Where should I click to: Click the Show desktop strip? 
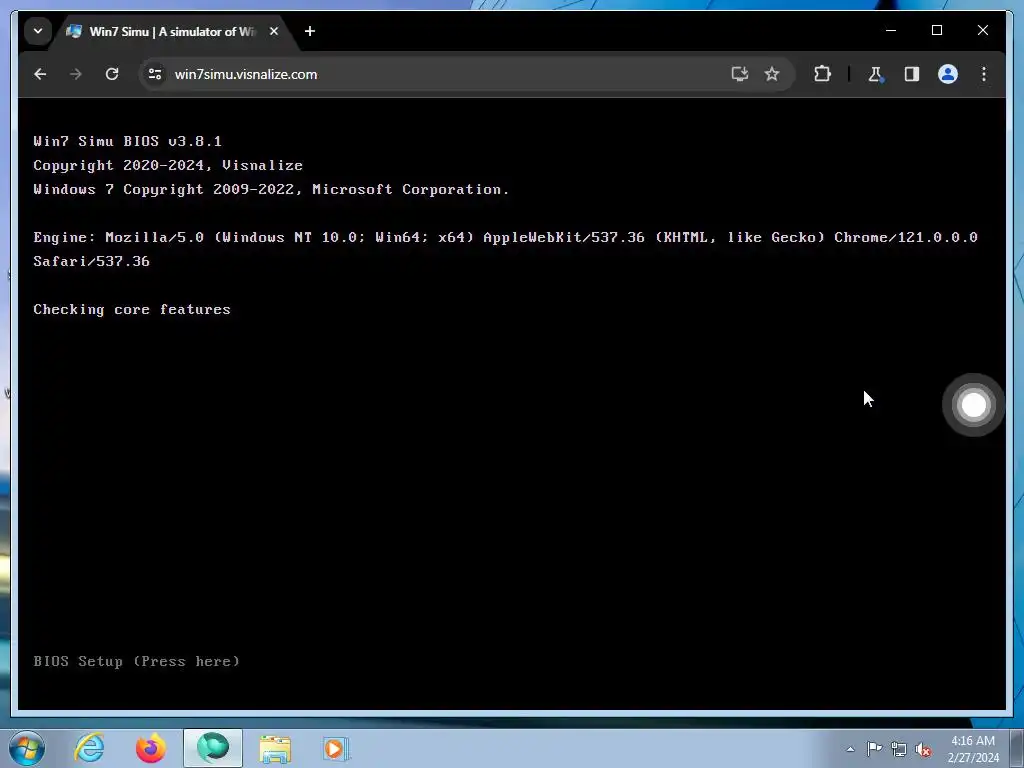1018,749
